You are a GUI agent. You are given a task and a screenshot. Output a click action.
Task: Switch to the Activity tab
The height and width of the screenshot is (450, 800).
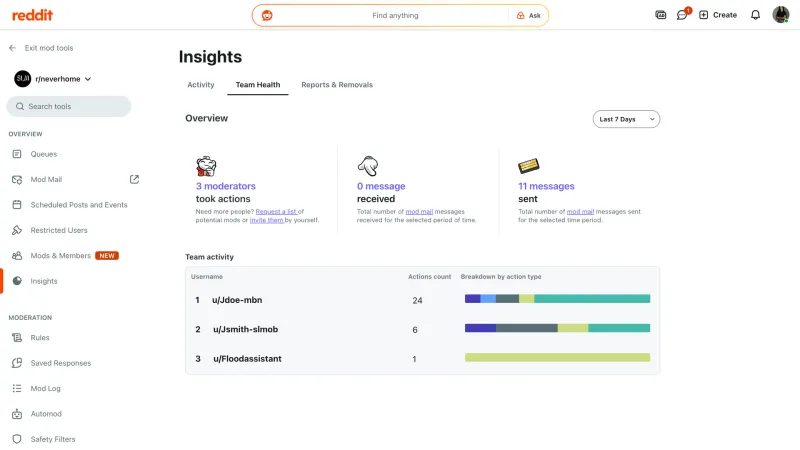201,85
